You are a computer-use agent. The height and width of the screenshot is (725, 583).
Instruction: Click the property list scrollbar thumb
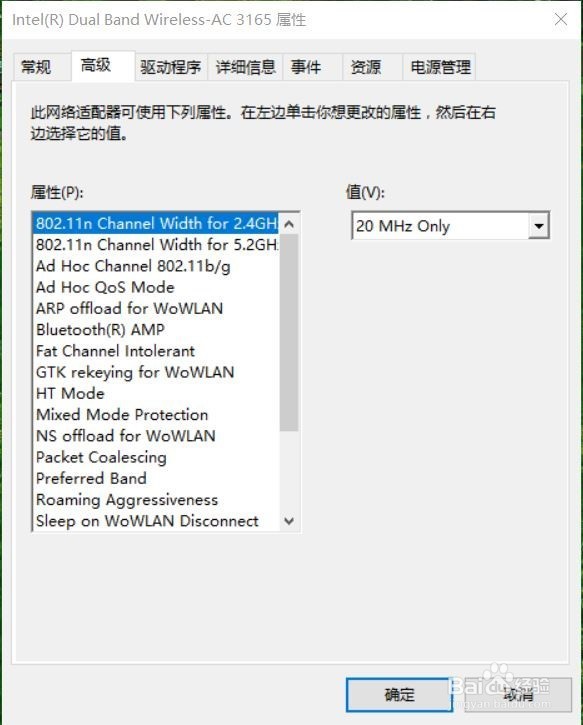click(289, 332)
